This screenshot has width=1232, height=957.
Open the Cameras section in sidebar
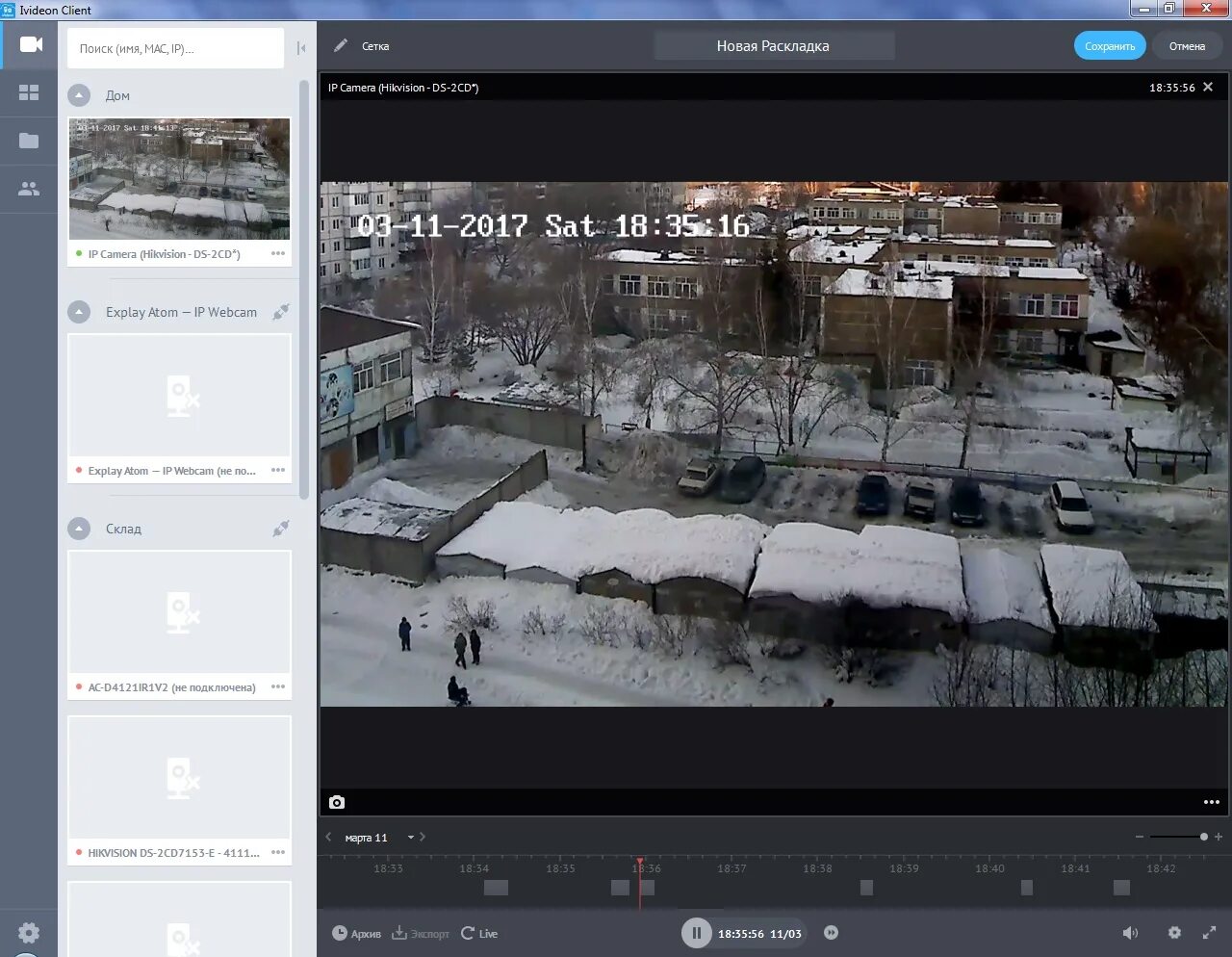pos(31,44)
